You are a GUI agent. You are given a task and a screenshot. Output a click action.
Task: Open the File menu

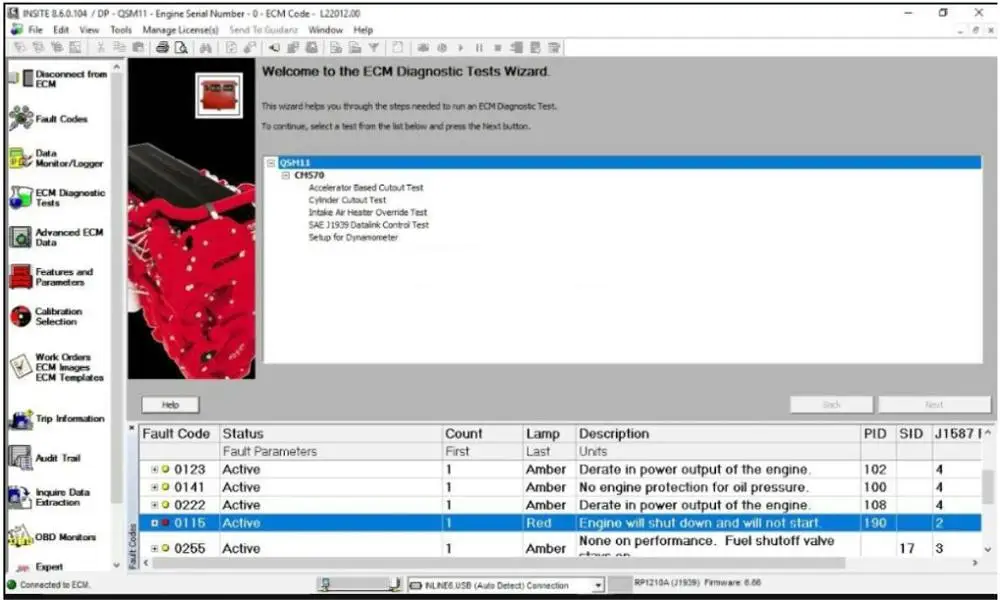coord(35,30)
